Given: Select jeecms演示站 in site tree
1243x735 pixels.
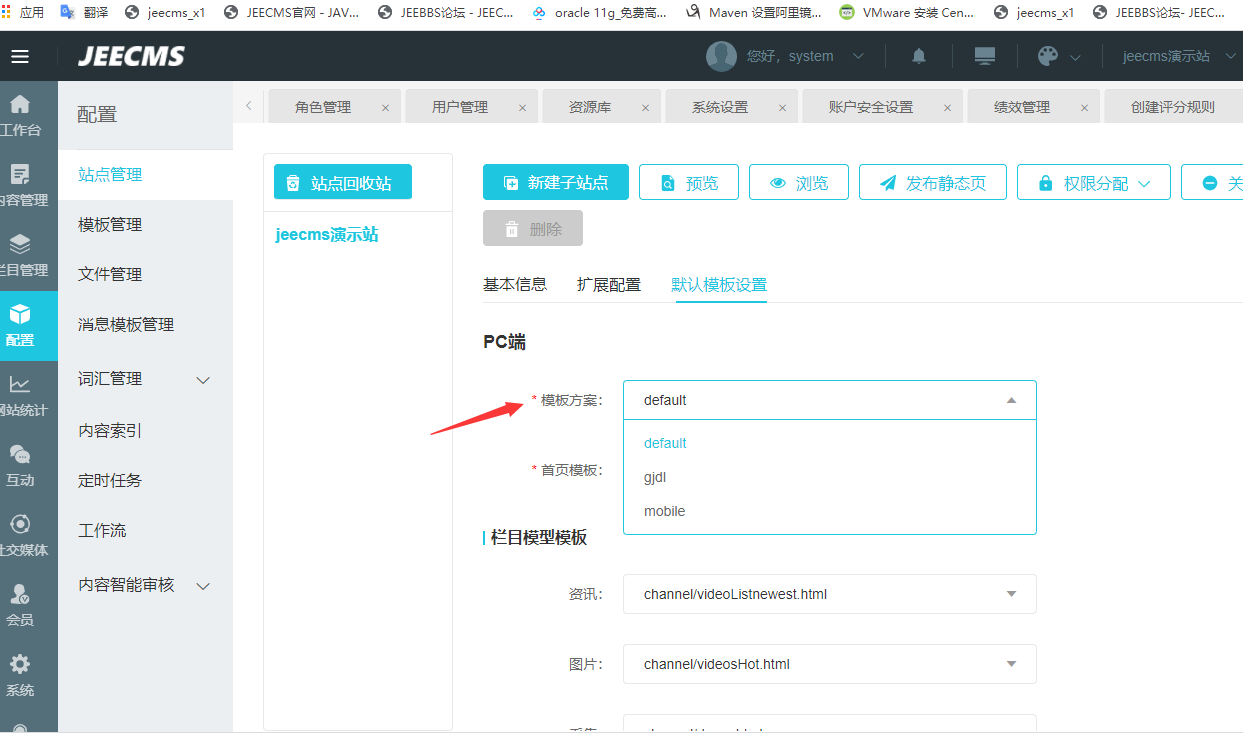Looking at the screenshot, I should [x=327, y=235].
